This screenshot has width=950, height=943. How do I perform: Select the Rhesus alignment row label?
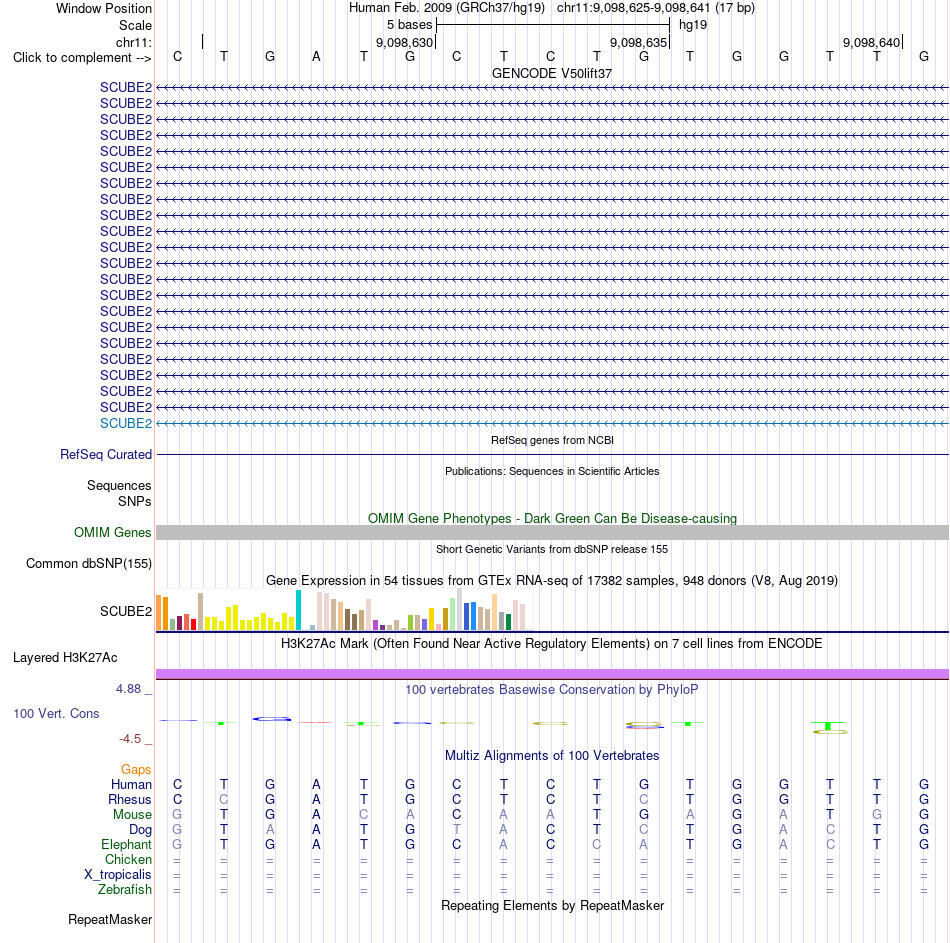click(x=130, y=800)
